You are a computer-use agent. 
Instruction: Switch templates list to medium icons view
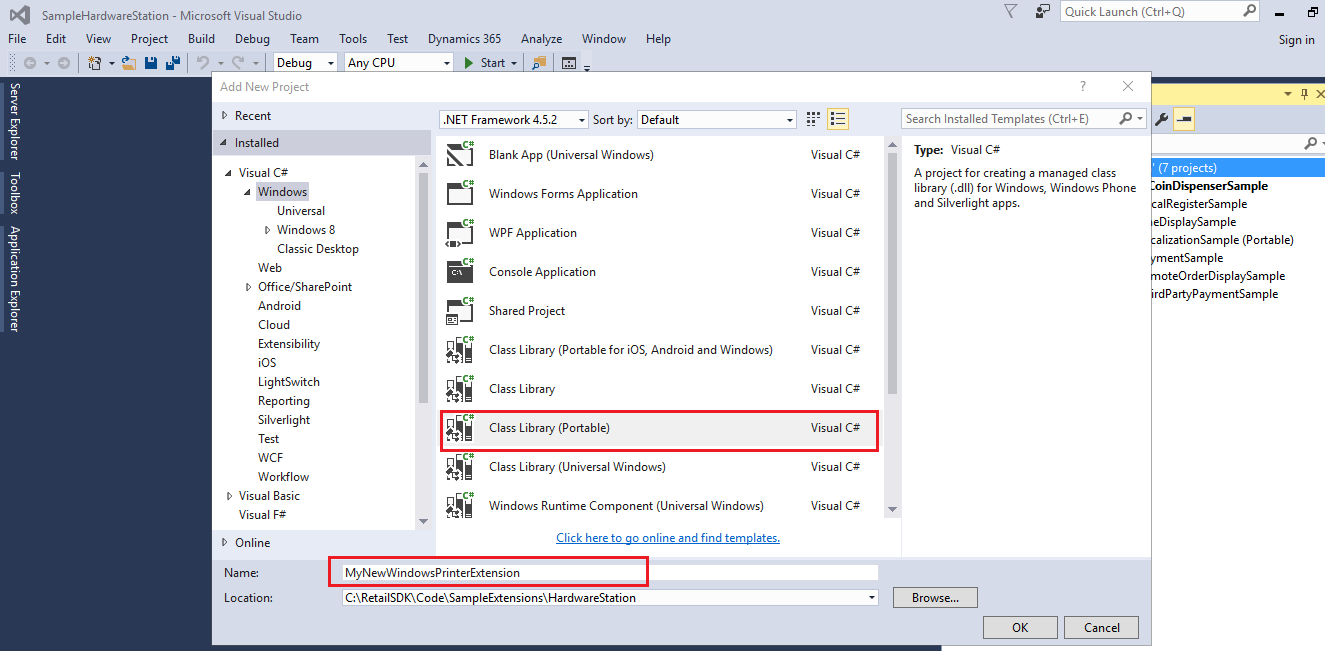pos(838,119)
